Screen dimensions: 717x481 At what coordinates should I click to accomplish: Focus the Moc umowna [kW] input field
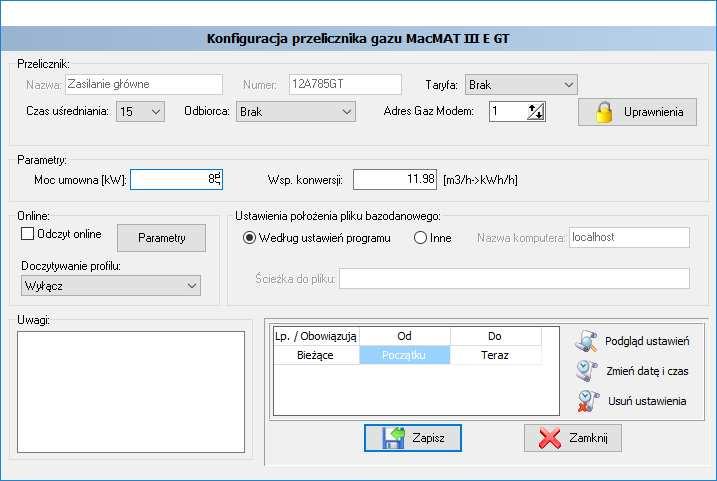pos(177,179)
